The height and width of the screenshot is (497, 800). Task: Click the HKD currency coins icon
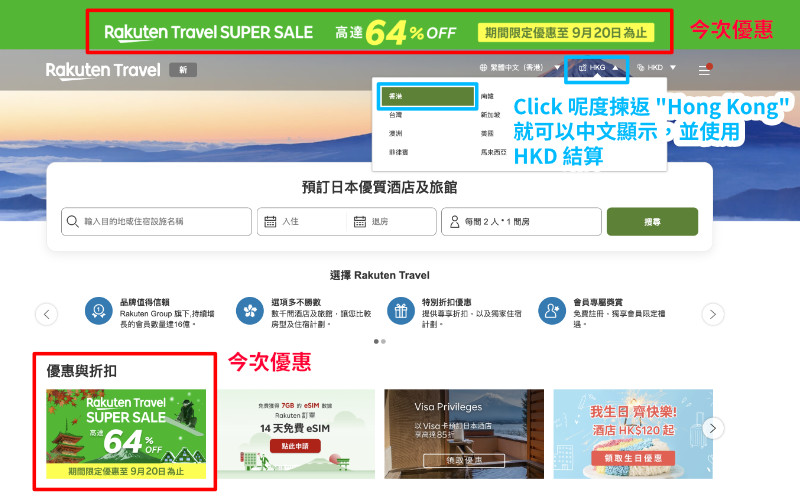coord(641,67)
